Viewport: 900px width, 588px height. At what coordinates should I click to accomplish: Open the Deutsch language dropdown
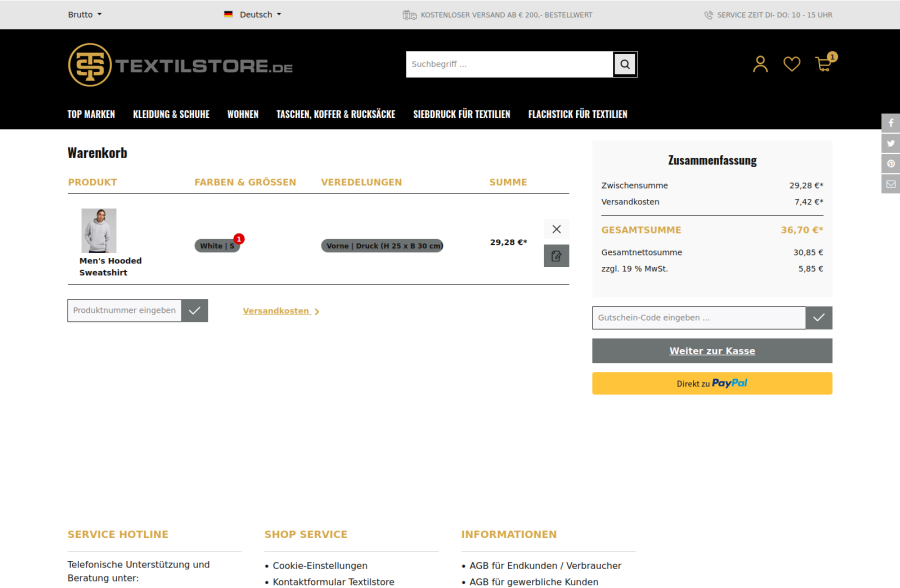253,15
